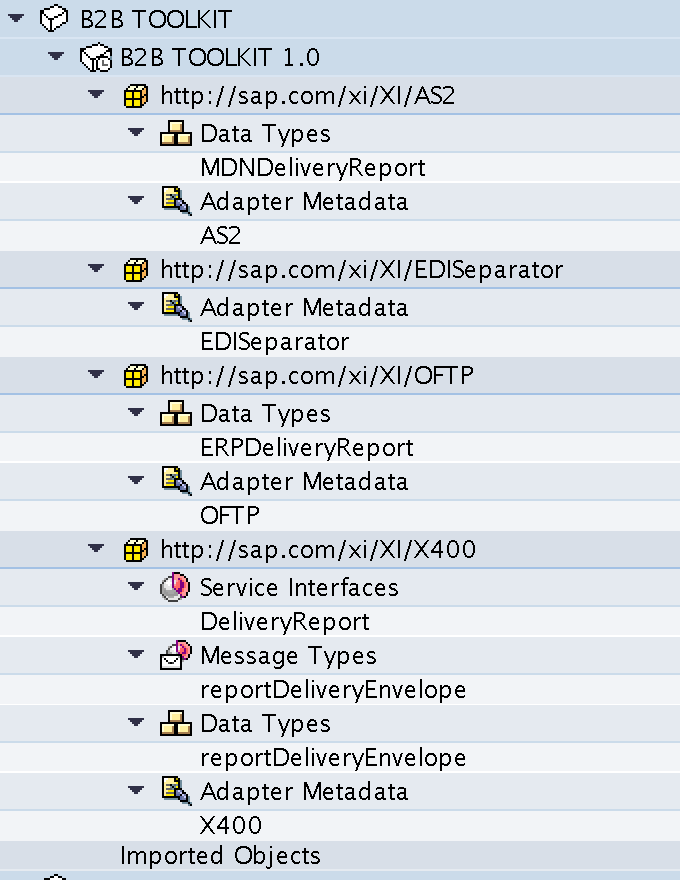The width and height of the screenshot is (680, 880).
Task: Collapse Data Types under the OFTP namespace
Action: click(136, 412)
